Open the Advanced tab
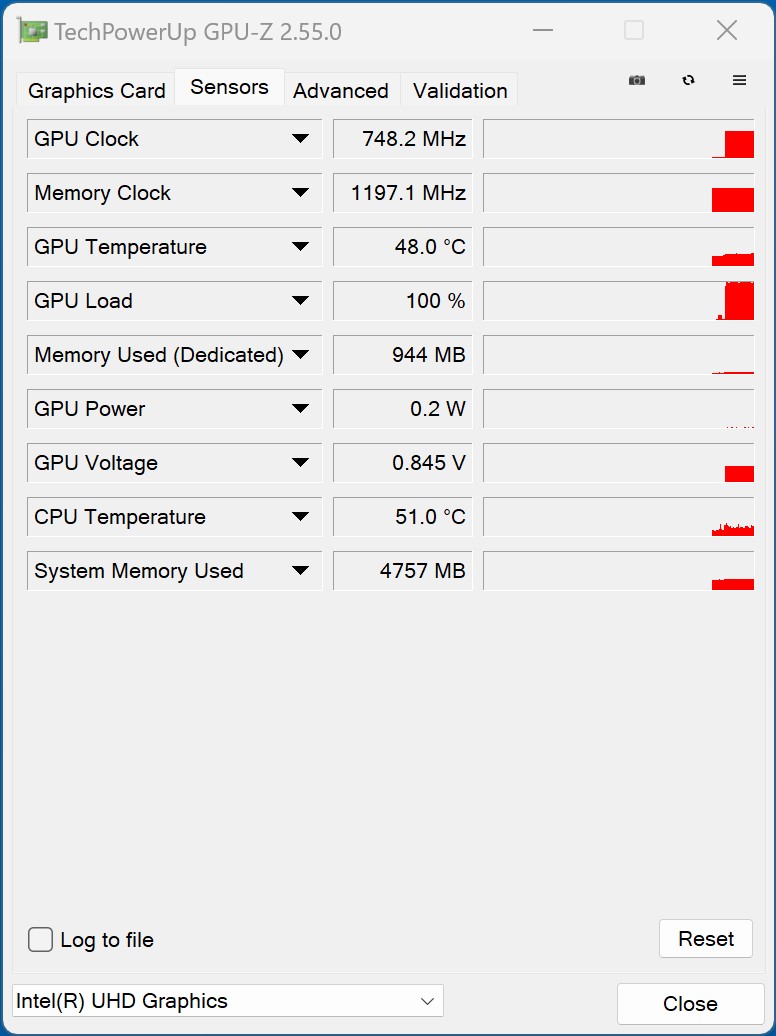The width and height of the screenshot is (776, 1036). [x=340, y=91]
